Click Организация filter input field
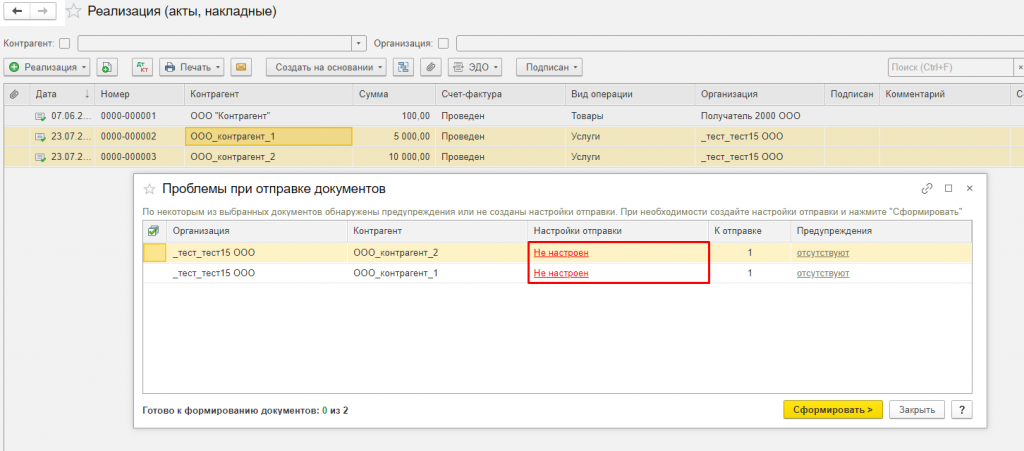Screen dimensions: 1024x451 click(739, 44)
